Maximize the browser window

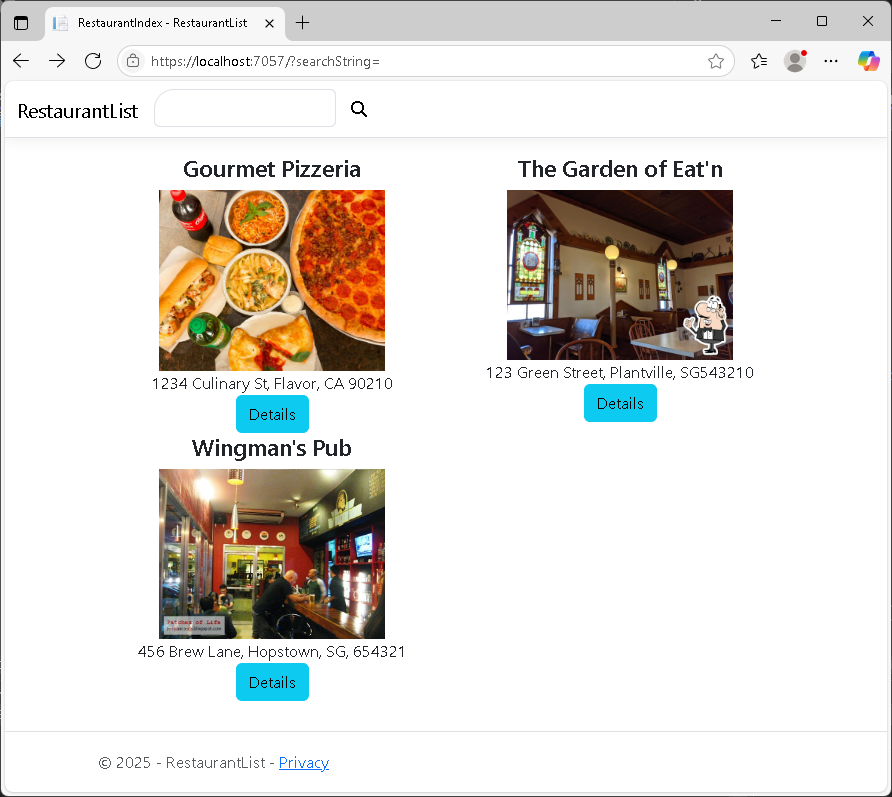pyautogui.click(x=822, y=21)
